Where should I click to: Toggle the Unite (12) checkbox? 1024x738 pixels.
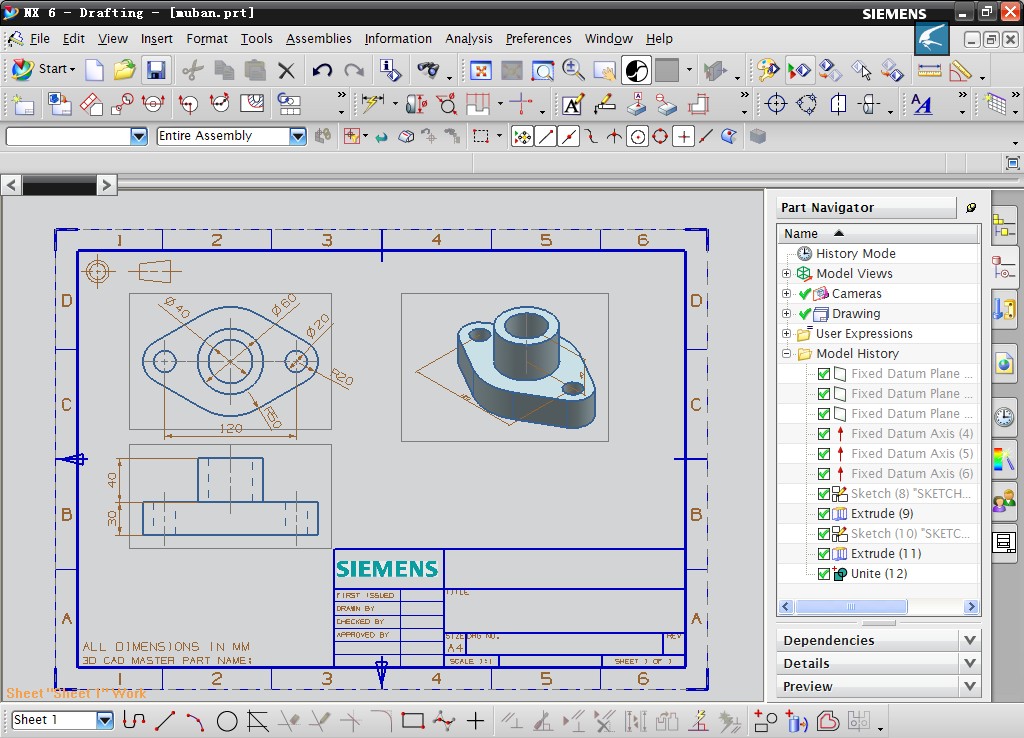click(824, 574)
